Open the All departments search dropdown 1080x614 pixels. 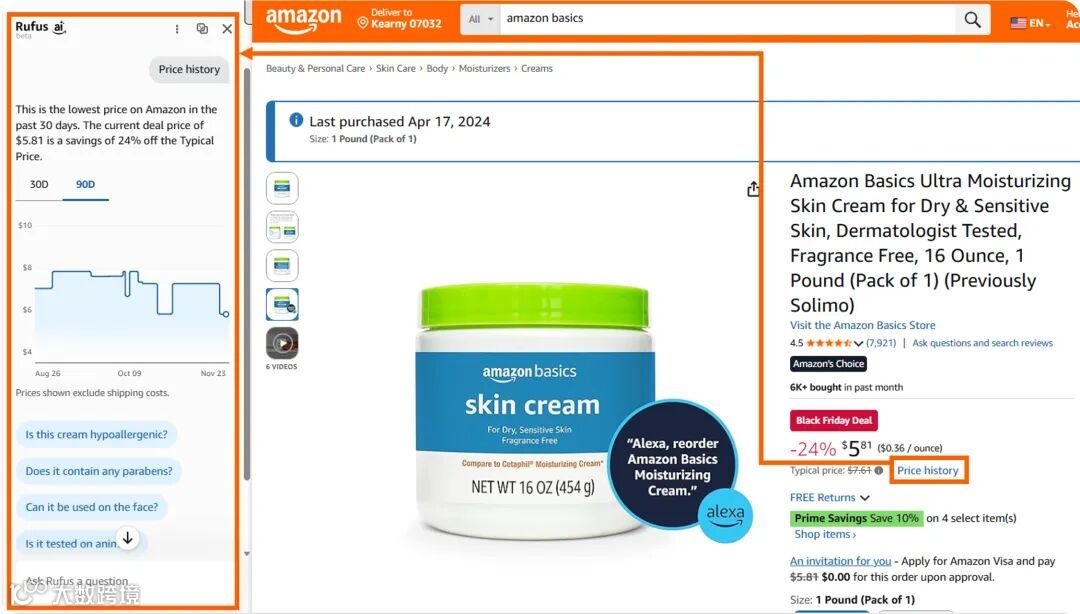[481, 19]
